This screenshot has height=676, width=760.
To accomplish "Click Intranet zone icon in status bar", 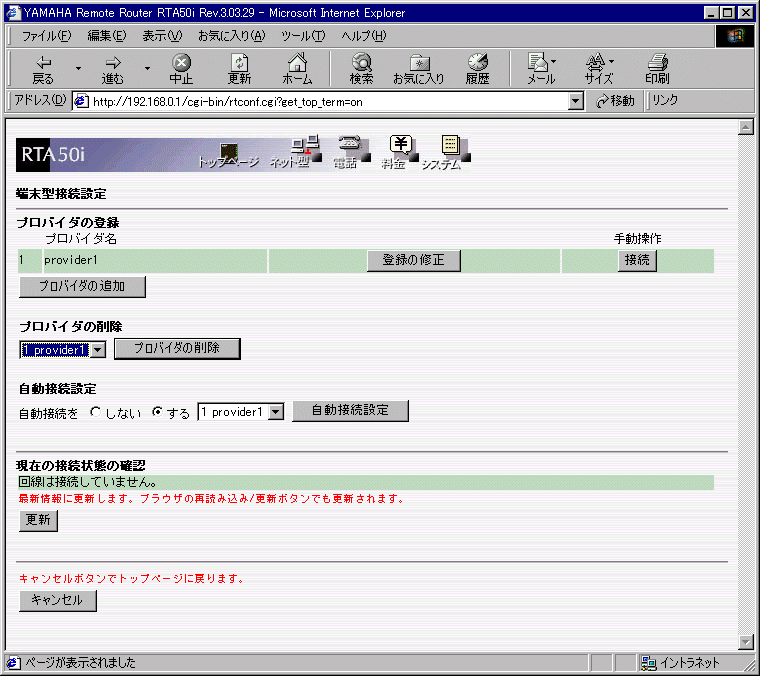I will 649,662.
